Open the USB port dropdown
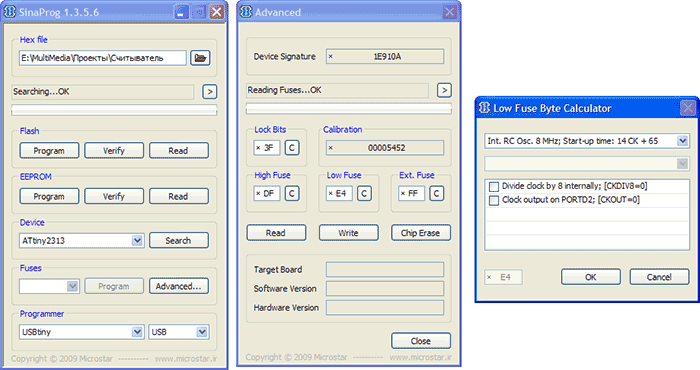Image resolution: width=700 pixels, height=370 pixels. pyautogui.click(x=202, y=332)
